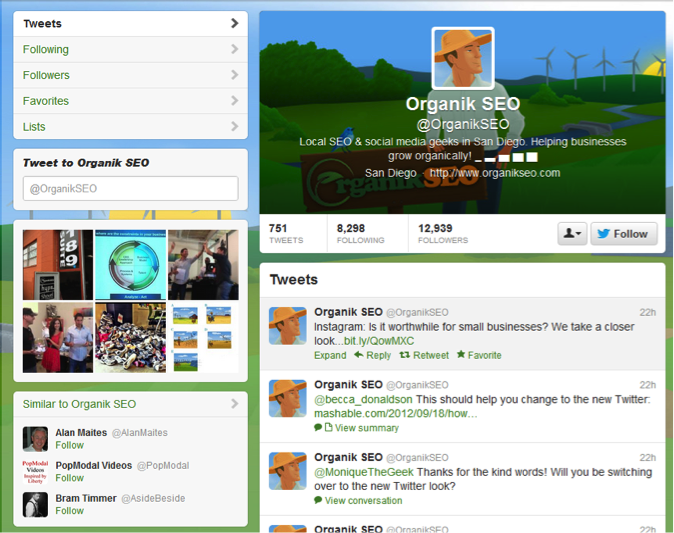
Task: Open the mashable.com article link
Action: click(396, 414)
